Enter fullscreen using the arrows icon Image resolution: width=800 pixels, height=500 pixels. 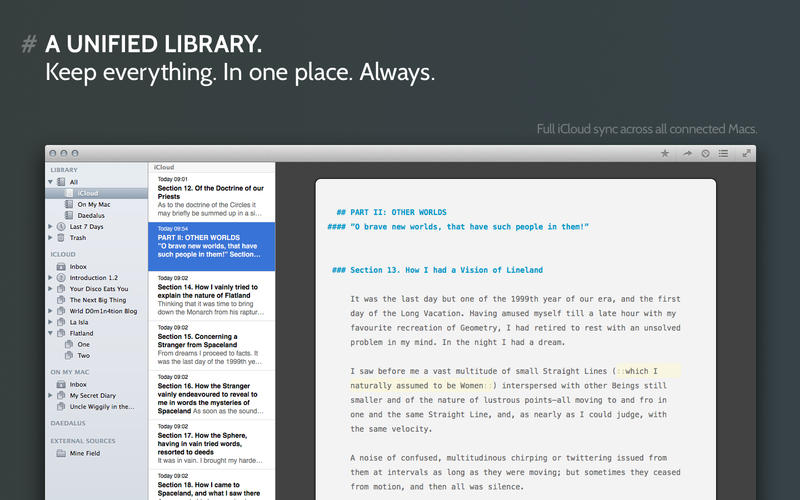point(746,153)
